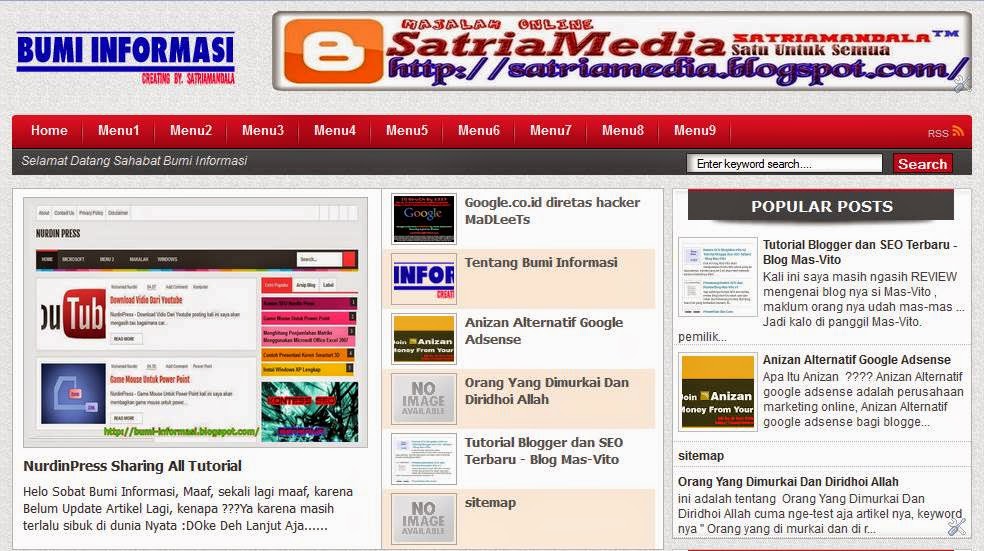Viewport: 984px width, 551px height.
Task: Click the Tutorial Blogger thumbnail in Popular Posts
Action: pyautogui.click(x=718, y=277)
